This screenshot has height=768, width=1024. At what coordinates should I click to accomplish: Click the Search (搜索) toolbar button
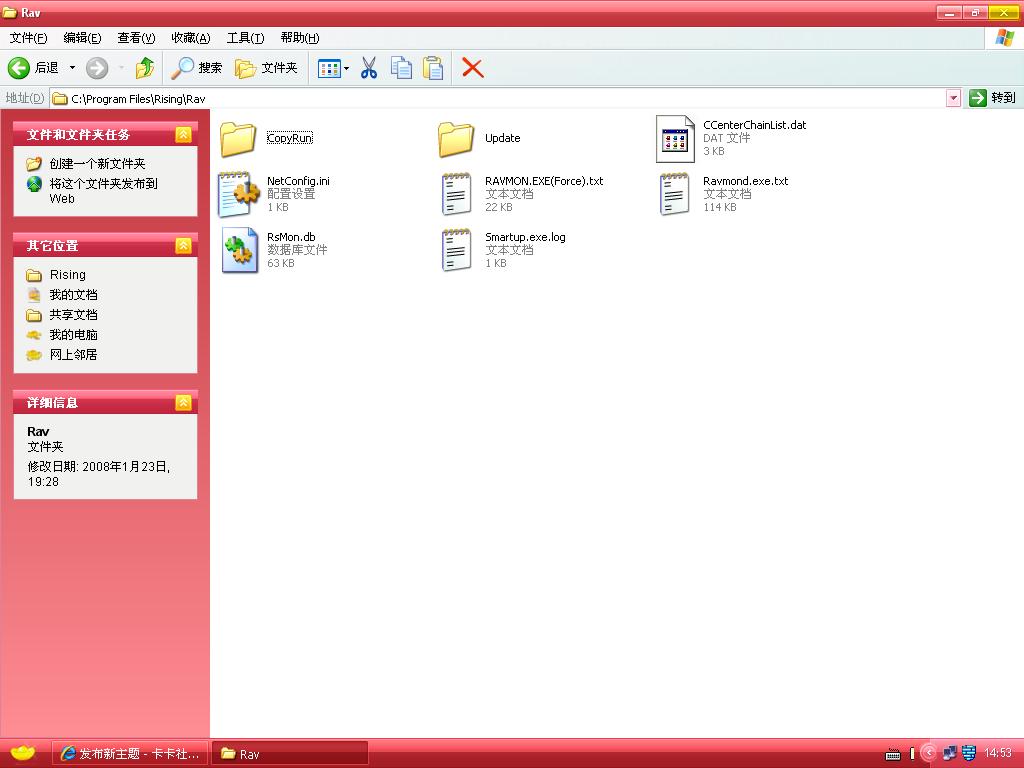(x=197, y=68)
